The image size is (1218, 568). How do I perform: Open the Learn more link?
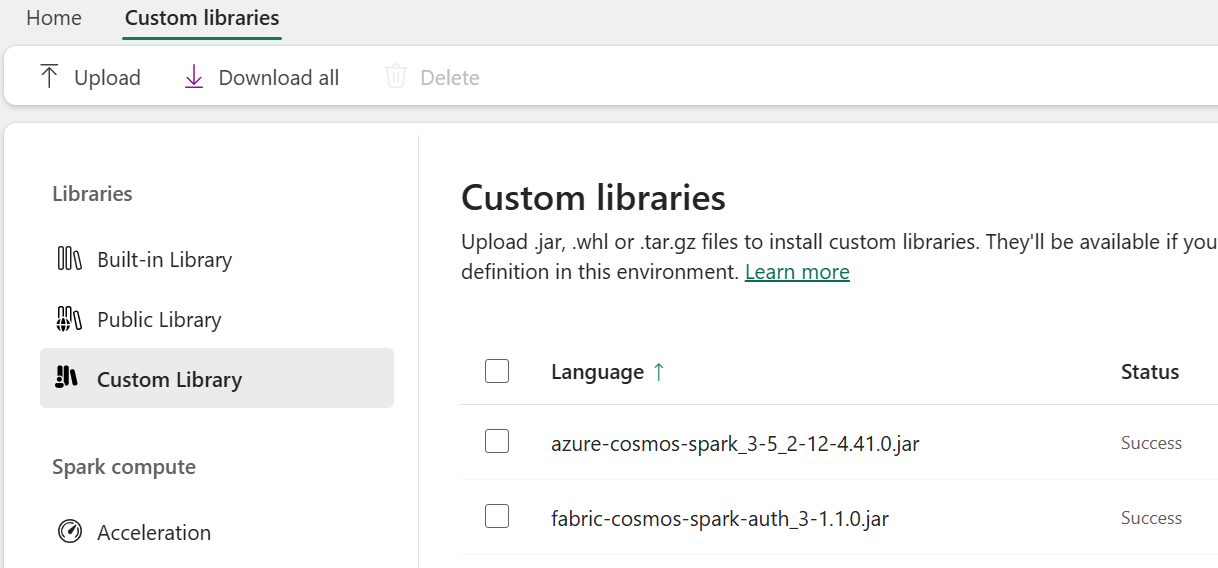point(797,272)
